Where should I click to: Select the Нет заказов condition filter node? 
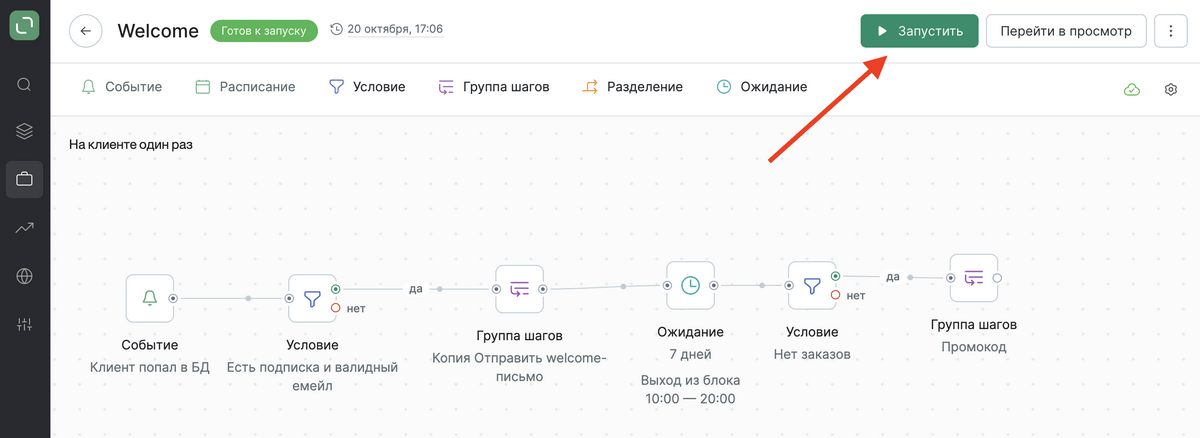click(812, 286)
